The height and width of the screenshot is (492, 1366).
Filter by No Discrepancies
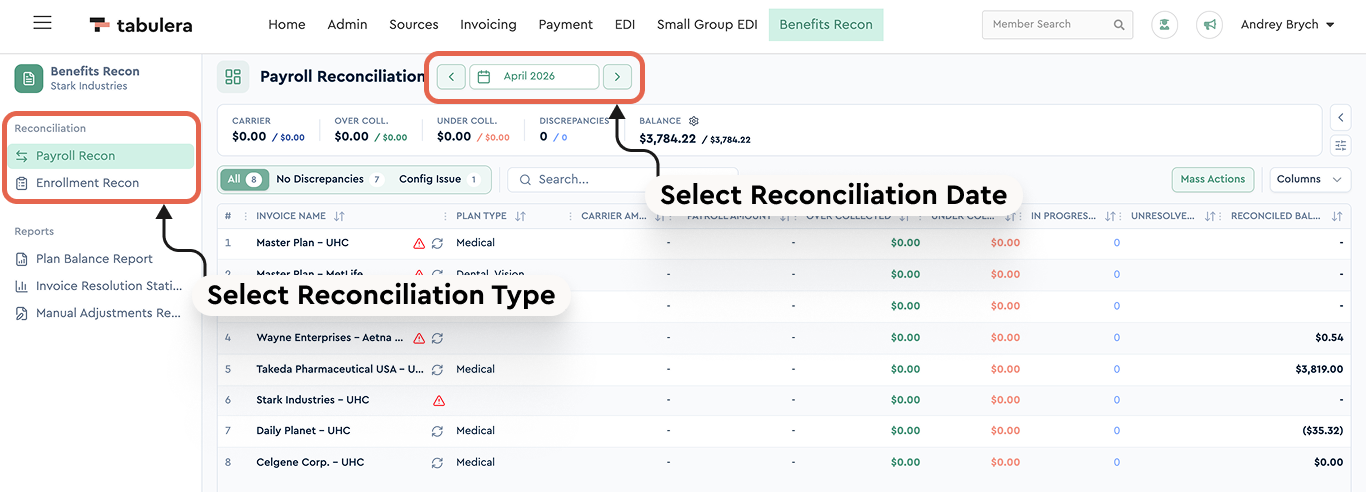pos(329,180)
